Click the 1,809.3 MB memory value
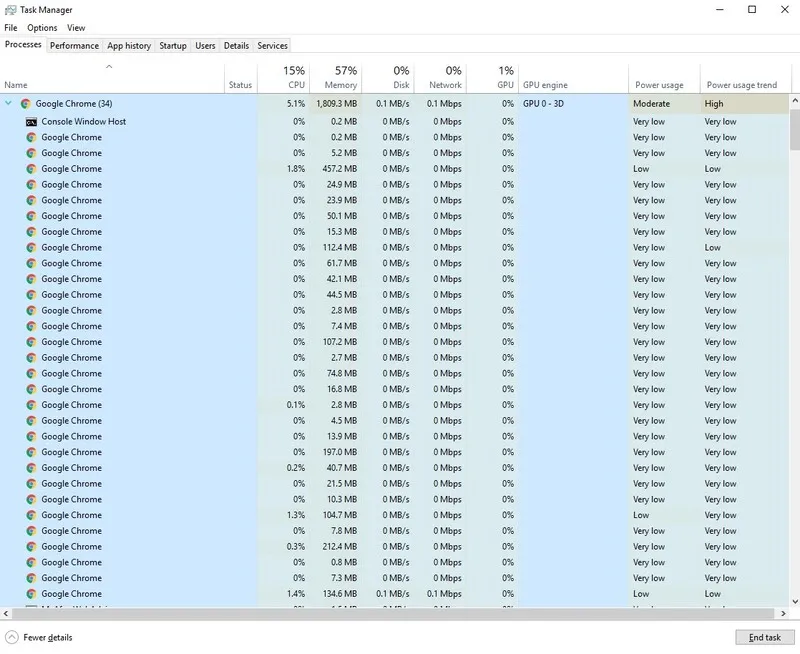The image size is (800, 654). coord(336,104)
